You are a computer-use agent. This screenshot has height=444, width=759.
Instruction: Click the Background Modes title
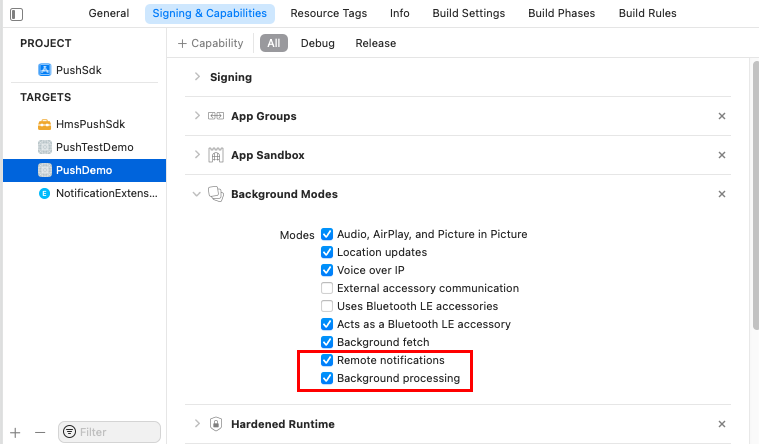point(284,194)
